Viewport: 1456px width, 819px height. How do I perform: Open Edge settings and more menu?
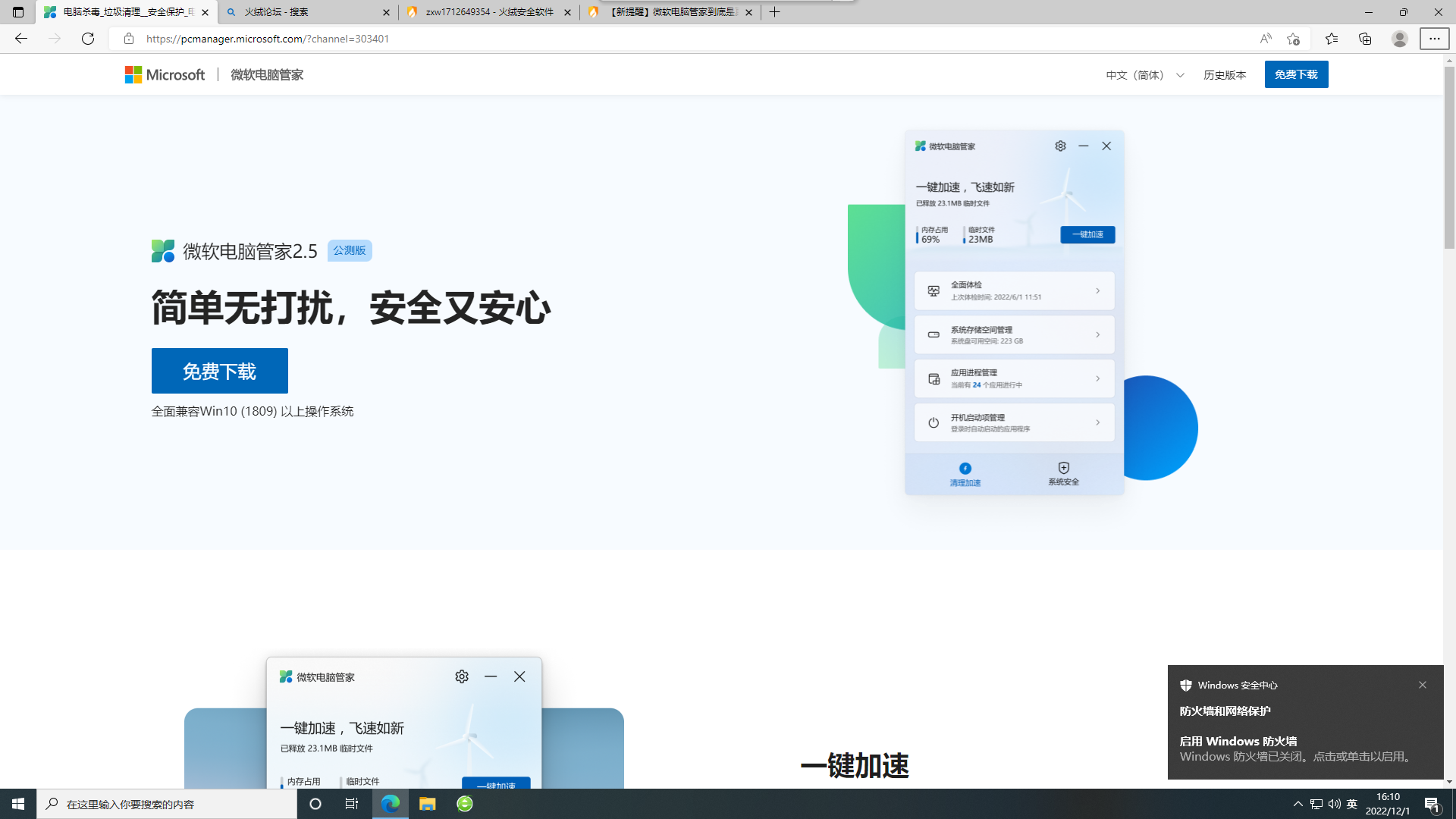click(x=1434, y=39)
